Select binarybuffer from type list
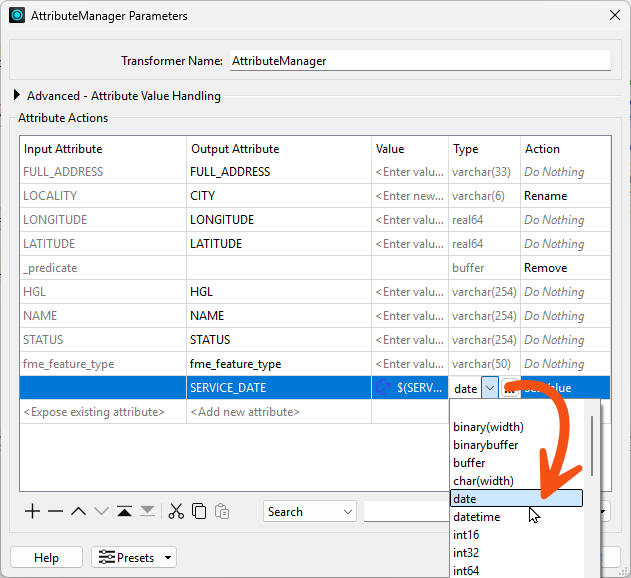This screenshot has height=578, width=631. [x=516, y=445]
